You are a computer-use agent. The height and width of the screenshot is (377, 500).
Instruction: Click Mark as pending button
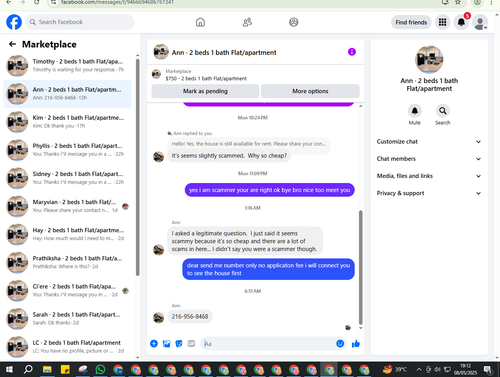(x=205, y=91)
